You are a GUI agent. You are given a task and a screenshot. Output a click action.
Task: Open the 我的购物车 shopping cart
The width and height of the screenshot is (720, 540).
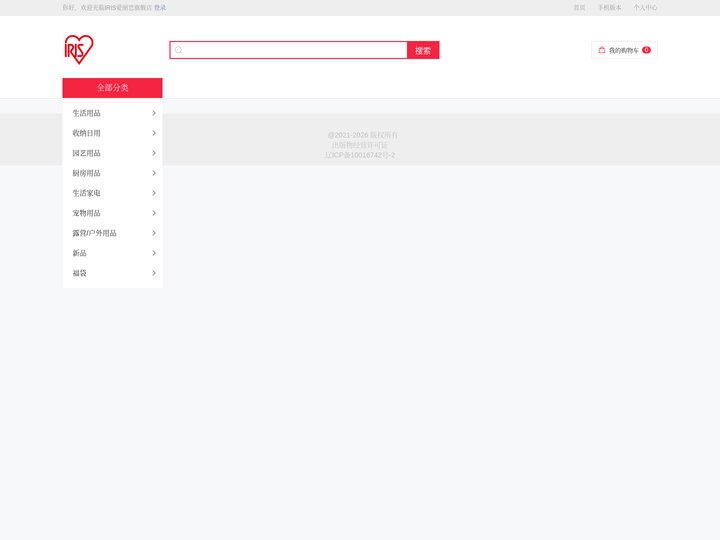[624, 50]
